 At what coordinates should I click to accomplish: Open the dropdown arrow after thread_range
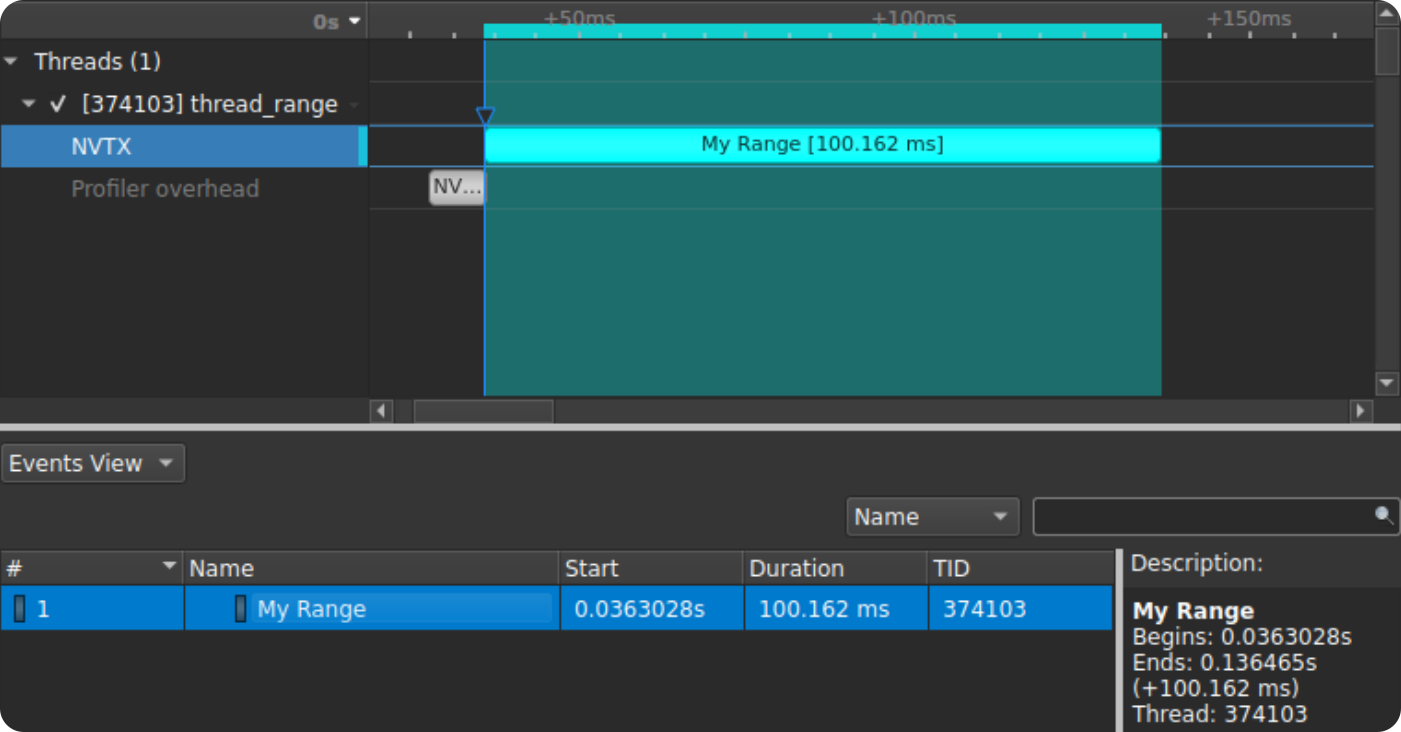pyautogui.click(x=354, y=105)
